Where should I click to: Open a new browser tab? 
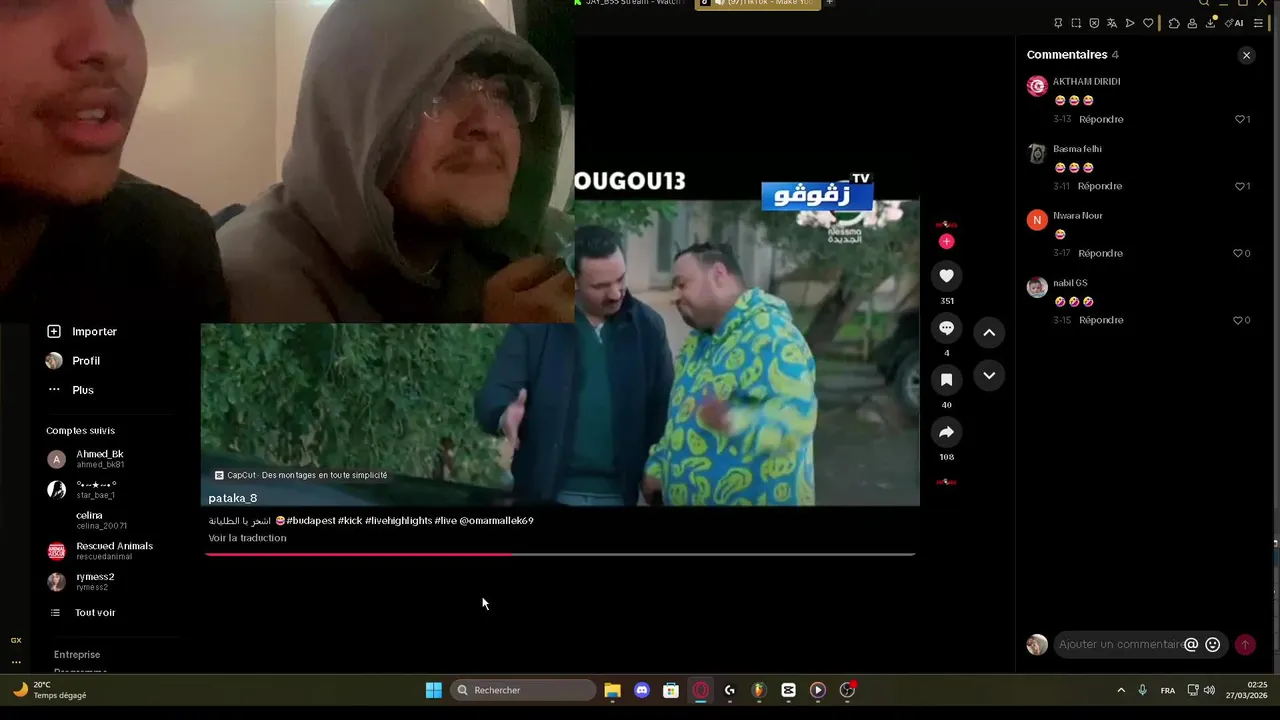point(829,3)
